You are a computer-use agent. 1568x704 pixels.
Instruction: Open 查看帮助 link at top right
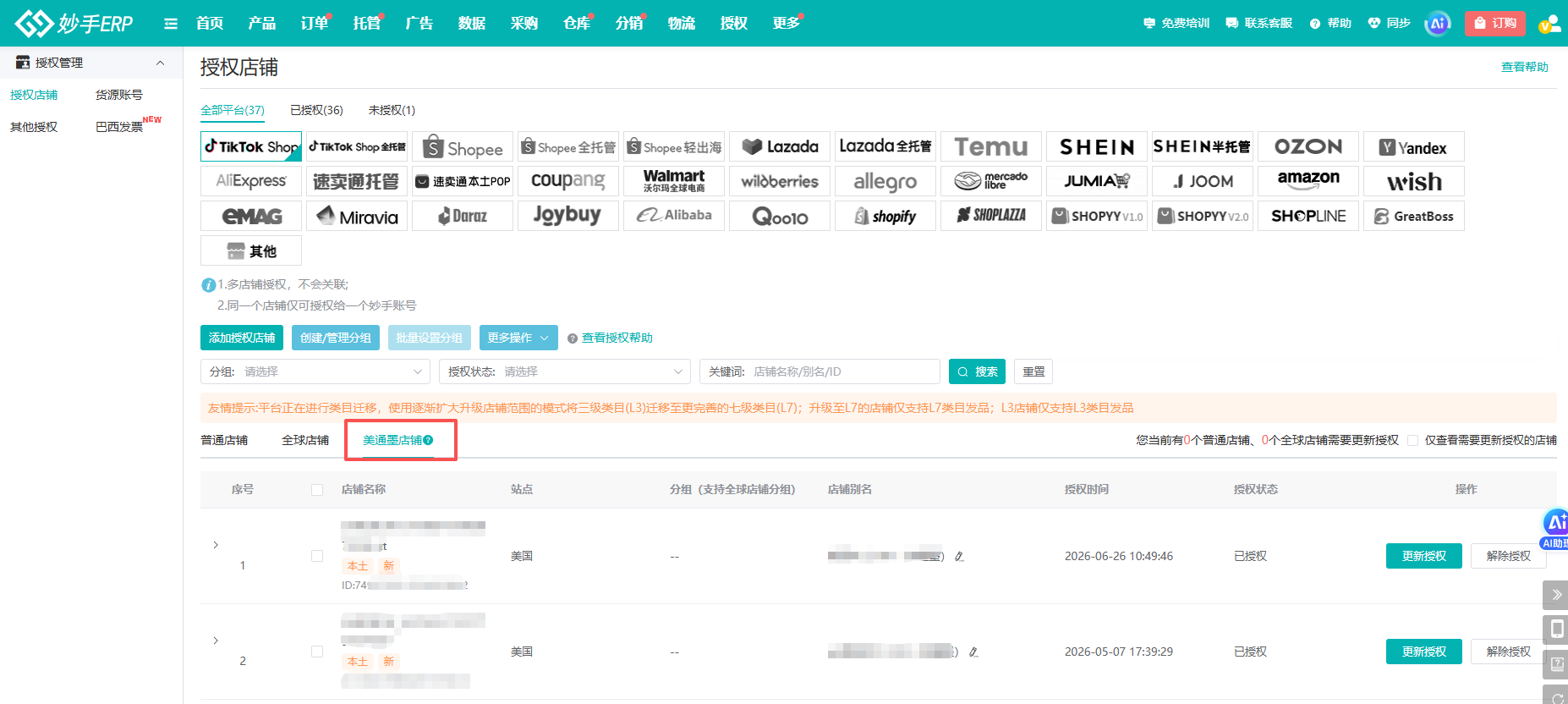[1525, 67]
